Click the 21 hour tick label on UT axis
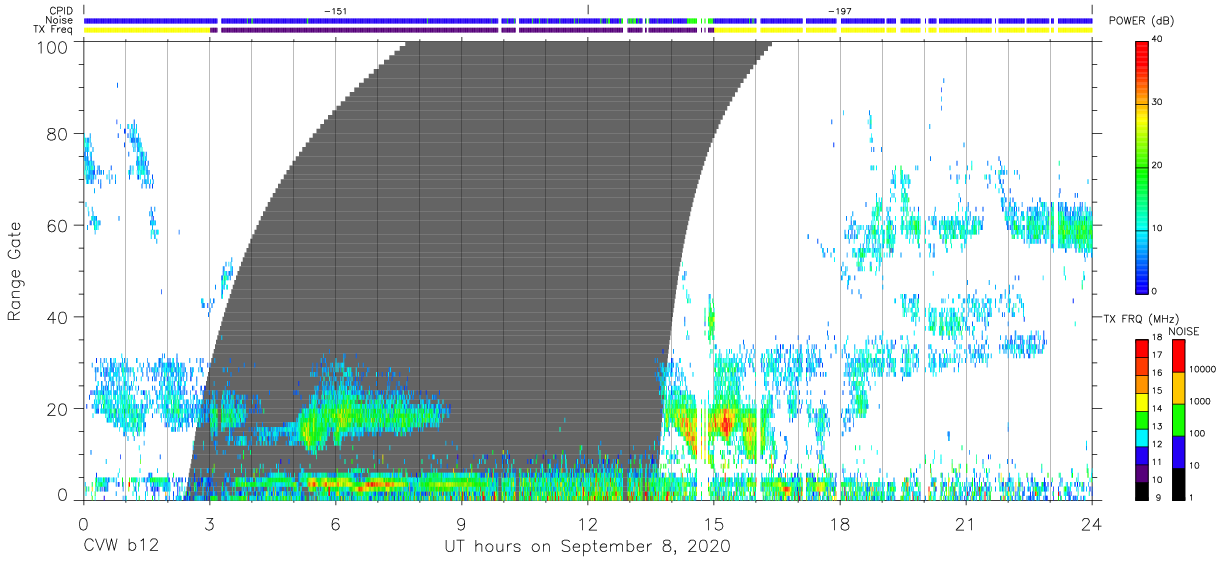This screenshot has width=1228, height=567. [966, 524]
